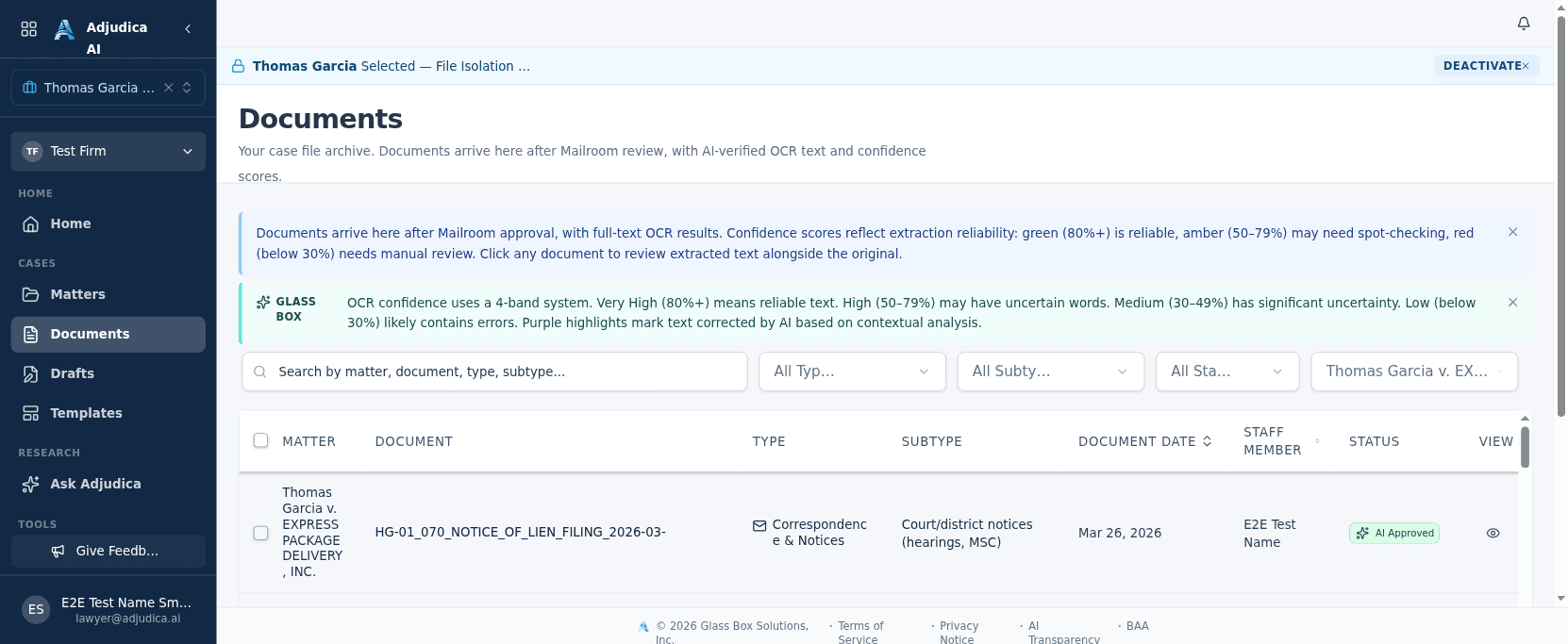Dismiss the blue confidence info banner
Screen dimensions: 1568x644
point(1512,232)
